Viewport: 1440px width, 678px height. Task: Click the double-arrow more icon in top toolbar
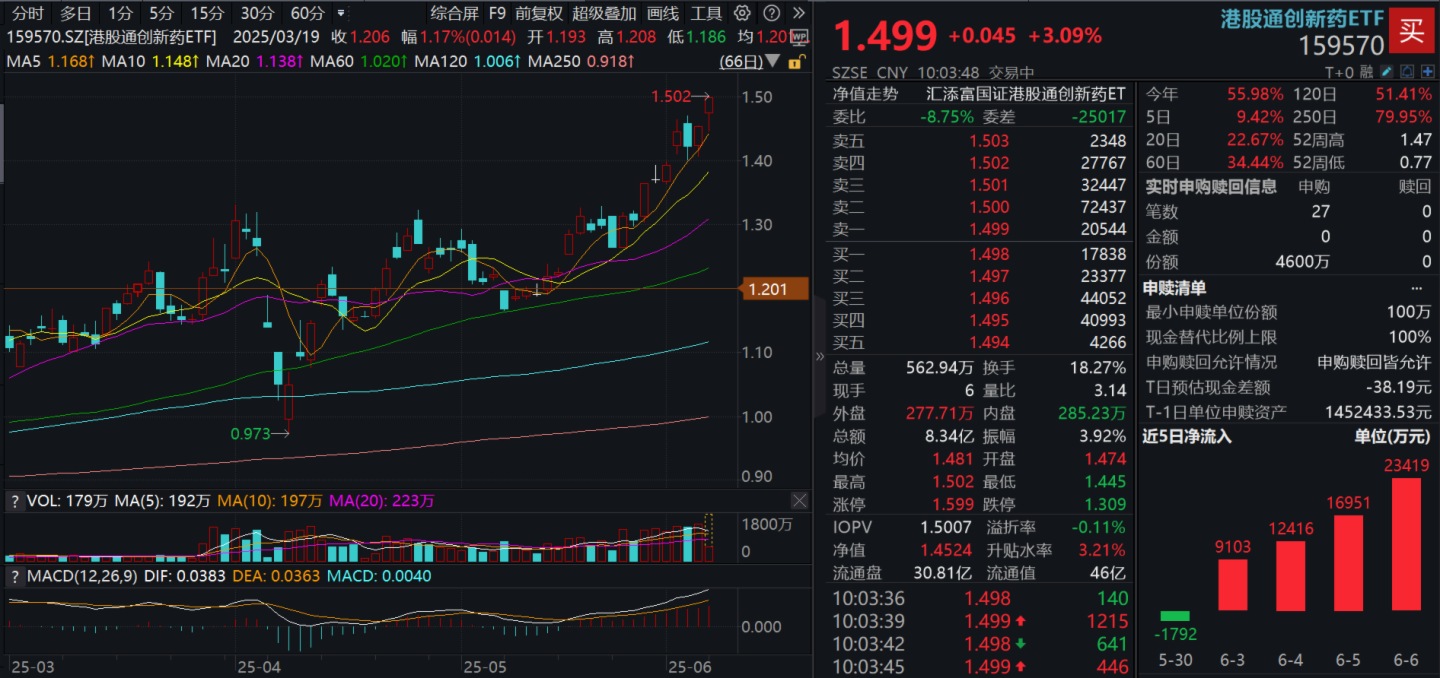coord(798,13)
